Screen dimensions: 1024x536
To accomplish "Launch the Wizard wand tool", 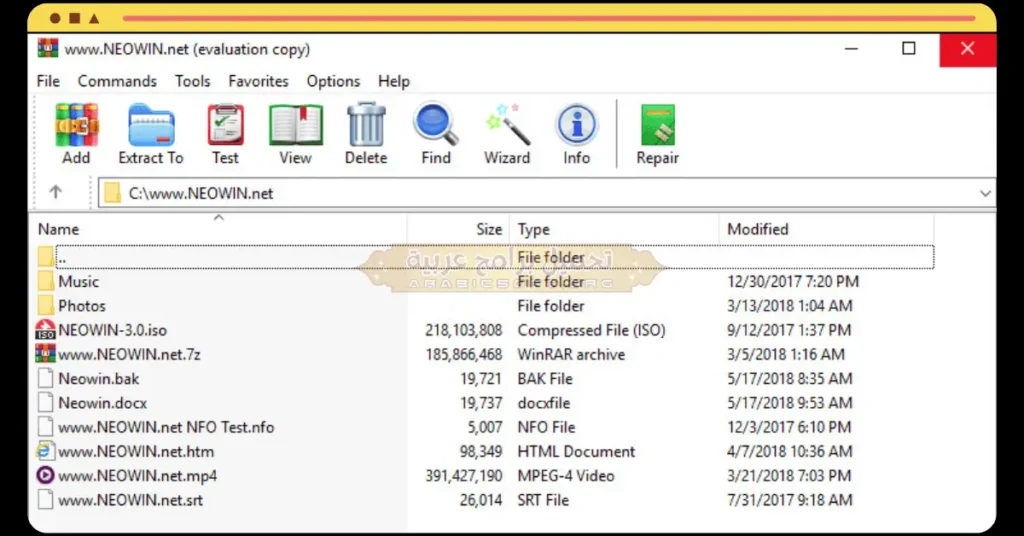I will (x=507, y=124).
